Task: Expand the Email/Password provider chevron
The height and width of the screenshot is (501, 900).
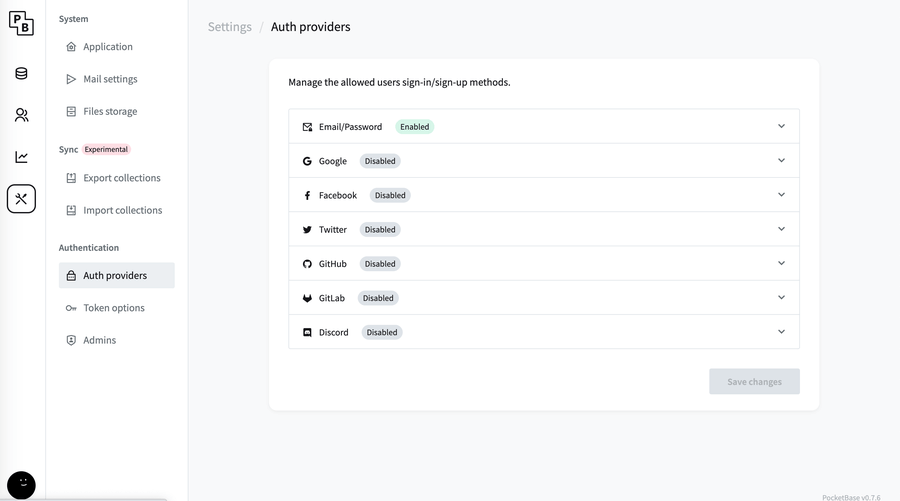Action: pyautogui.click(x=781, y=127)
